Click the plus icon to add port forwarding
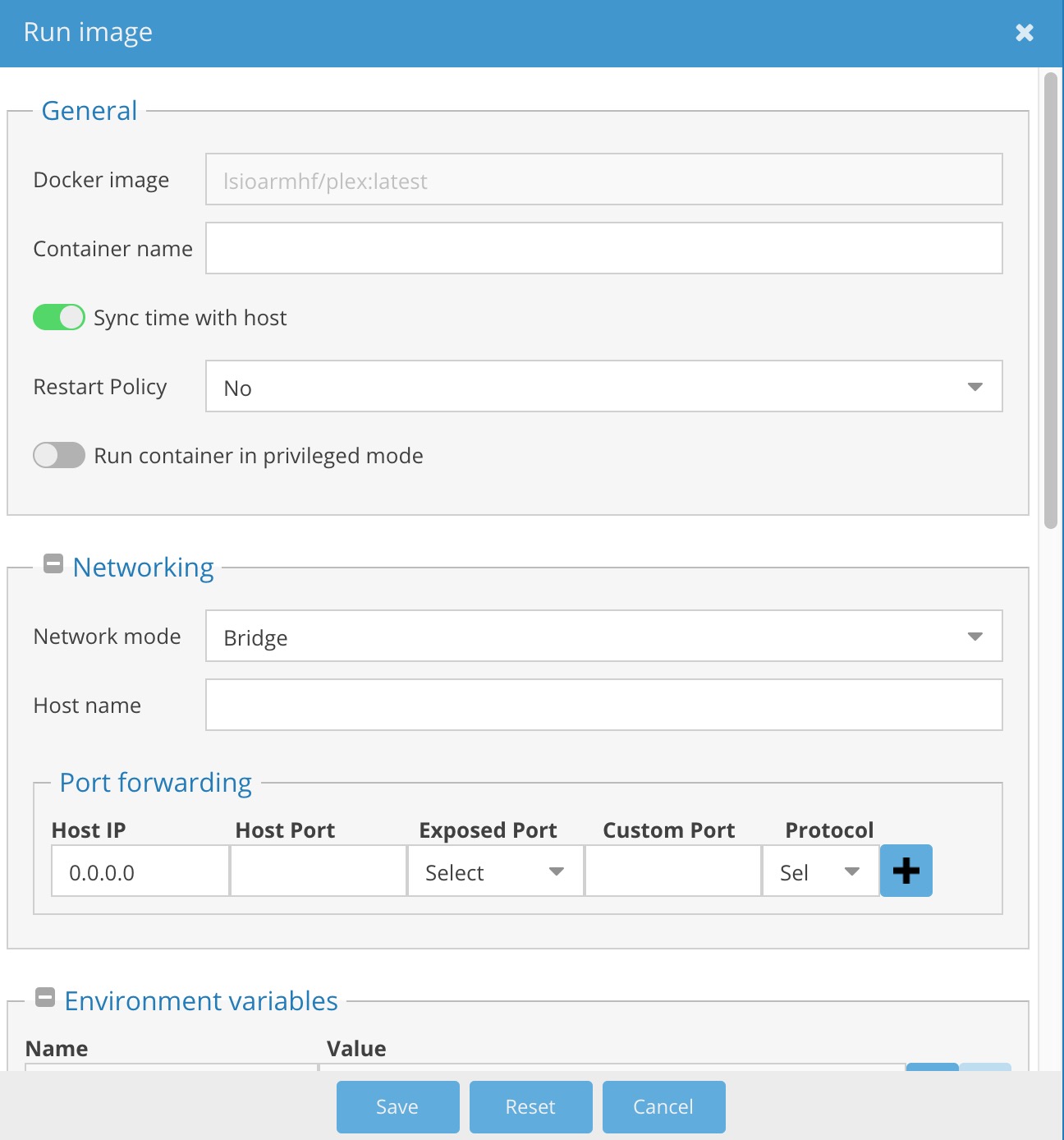The image size is (1064, 1140). coord(906,871)
